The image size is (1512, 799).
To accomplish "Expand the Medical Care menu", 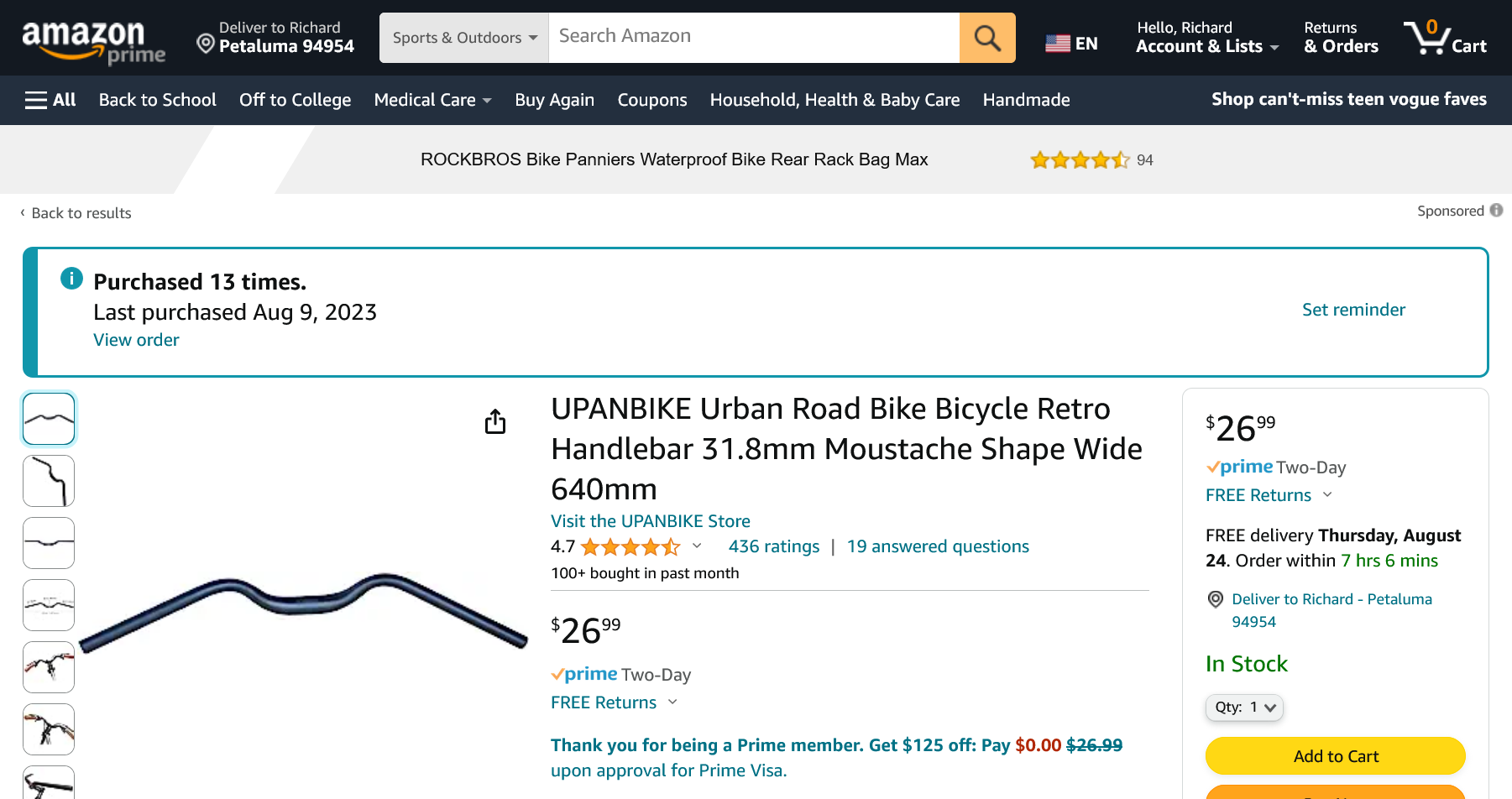I will [432, 100].
